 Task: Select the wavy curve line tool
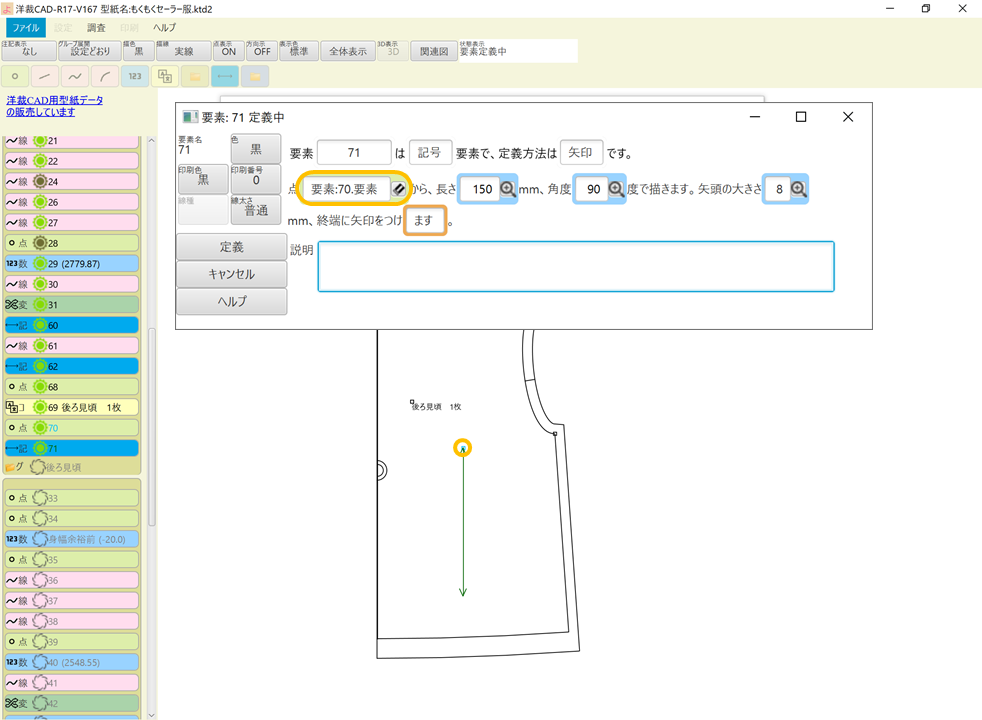tap(74, 76)
